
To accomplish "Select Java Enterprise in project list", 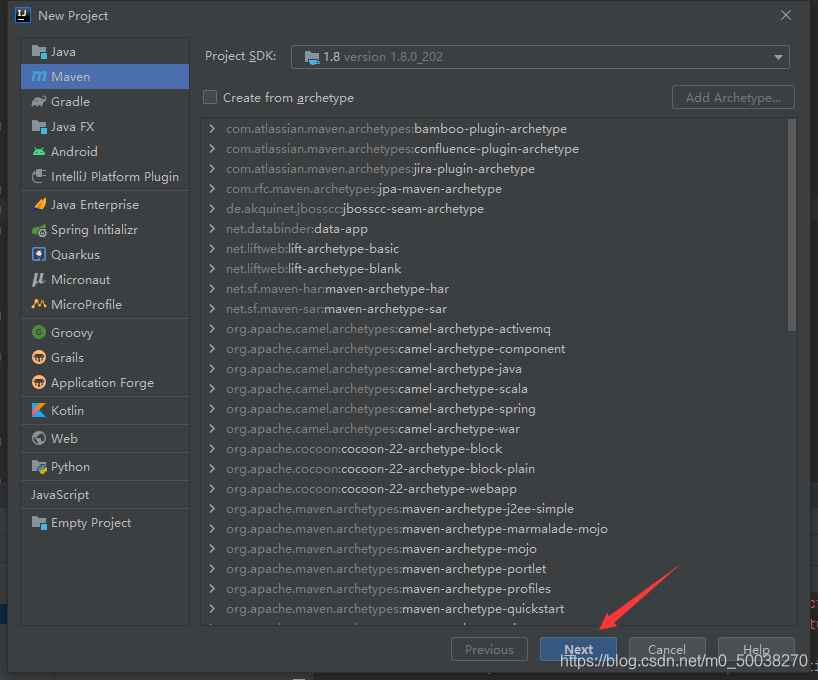I will point(94,205).
